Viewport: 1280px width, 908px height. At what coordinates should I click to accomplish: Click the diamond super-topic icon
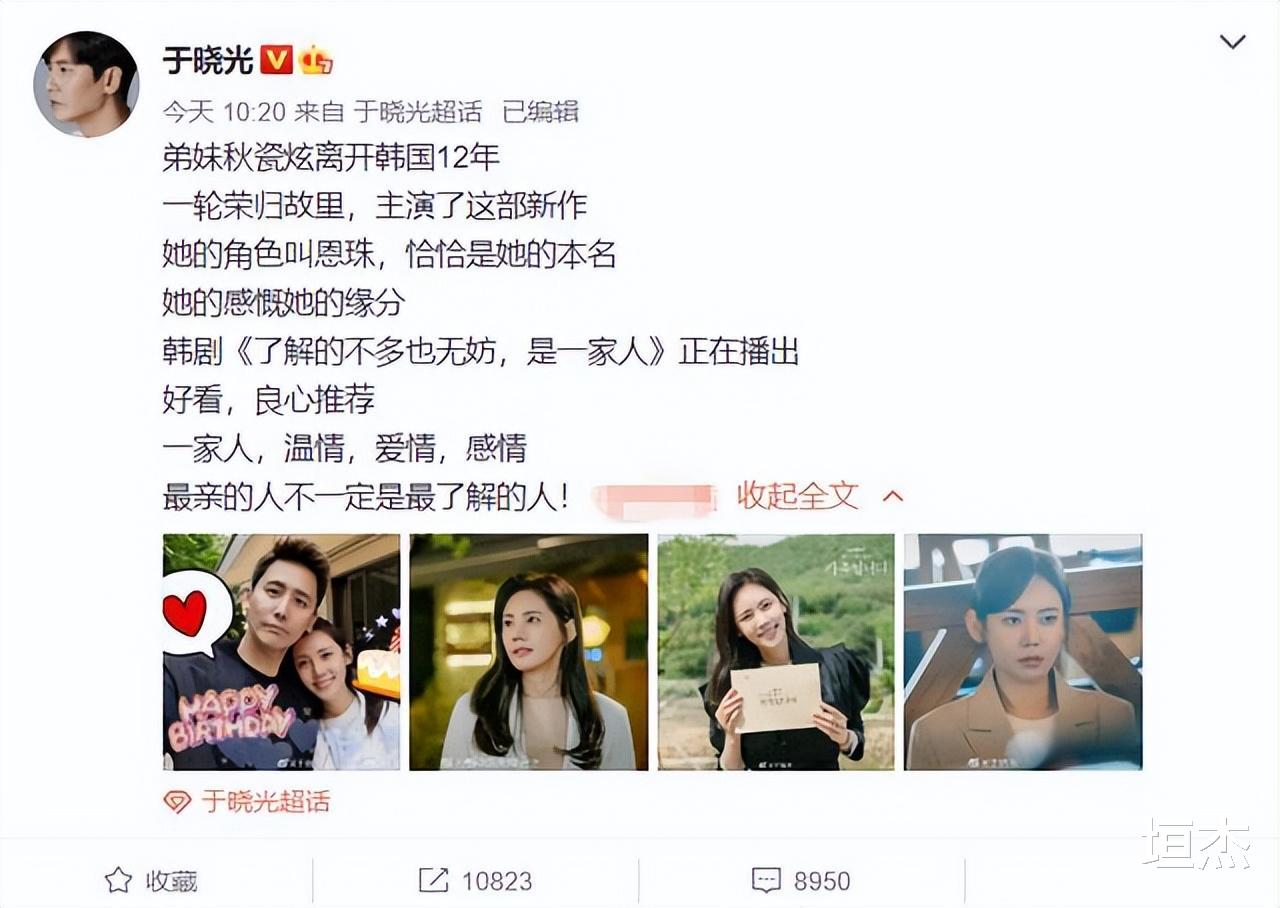point(177,802)
